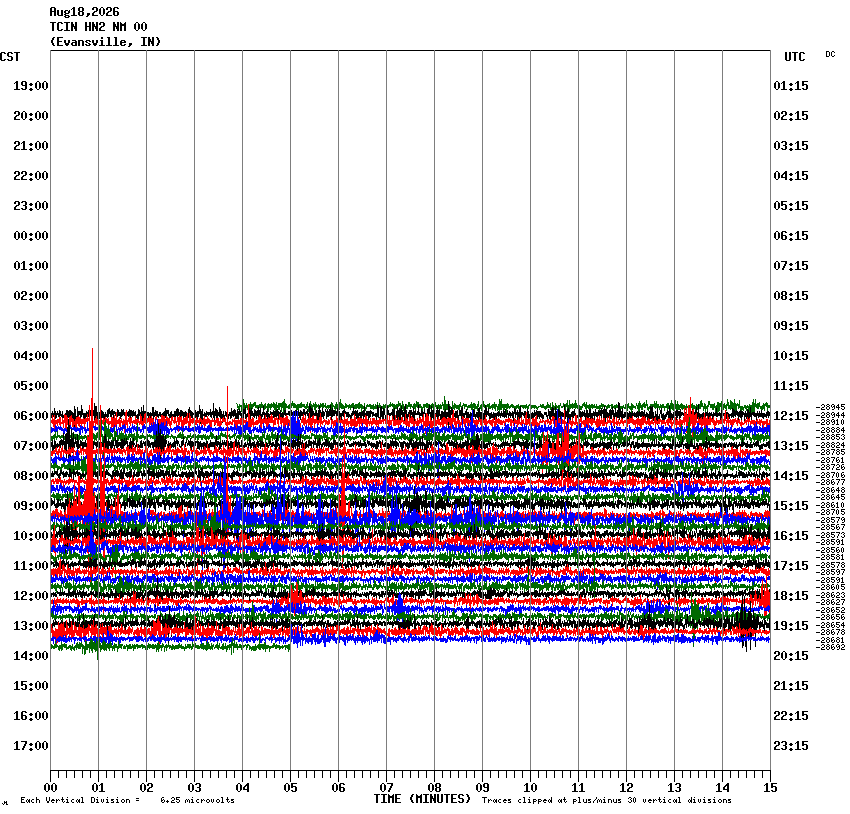Image resolution: width=850 pixels, height=814 pixels.
Task: Click the 19:15 UTC row label
Action: [x=790, y=626]
